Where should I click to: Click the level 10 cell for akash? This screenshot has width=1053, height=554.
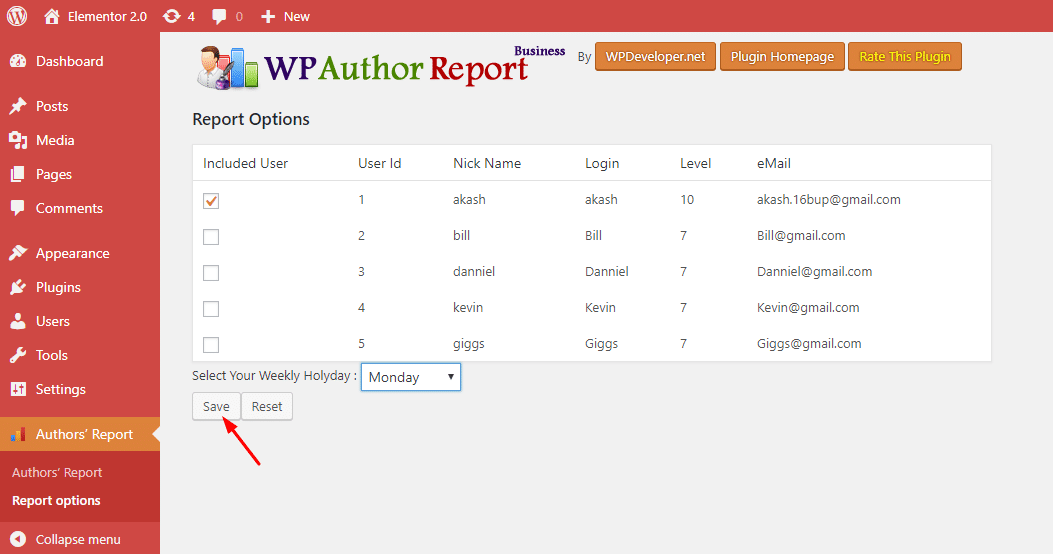click(x=687, y=199)
